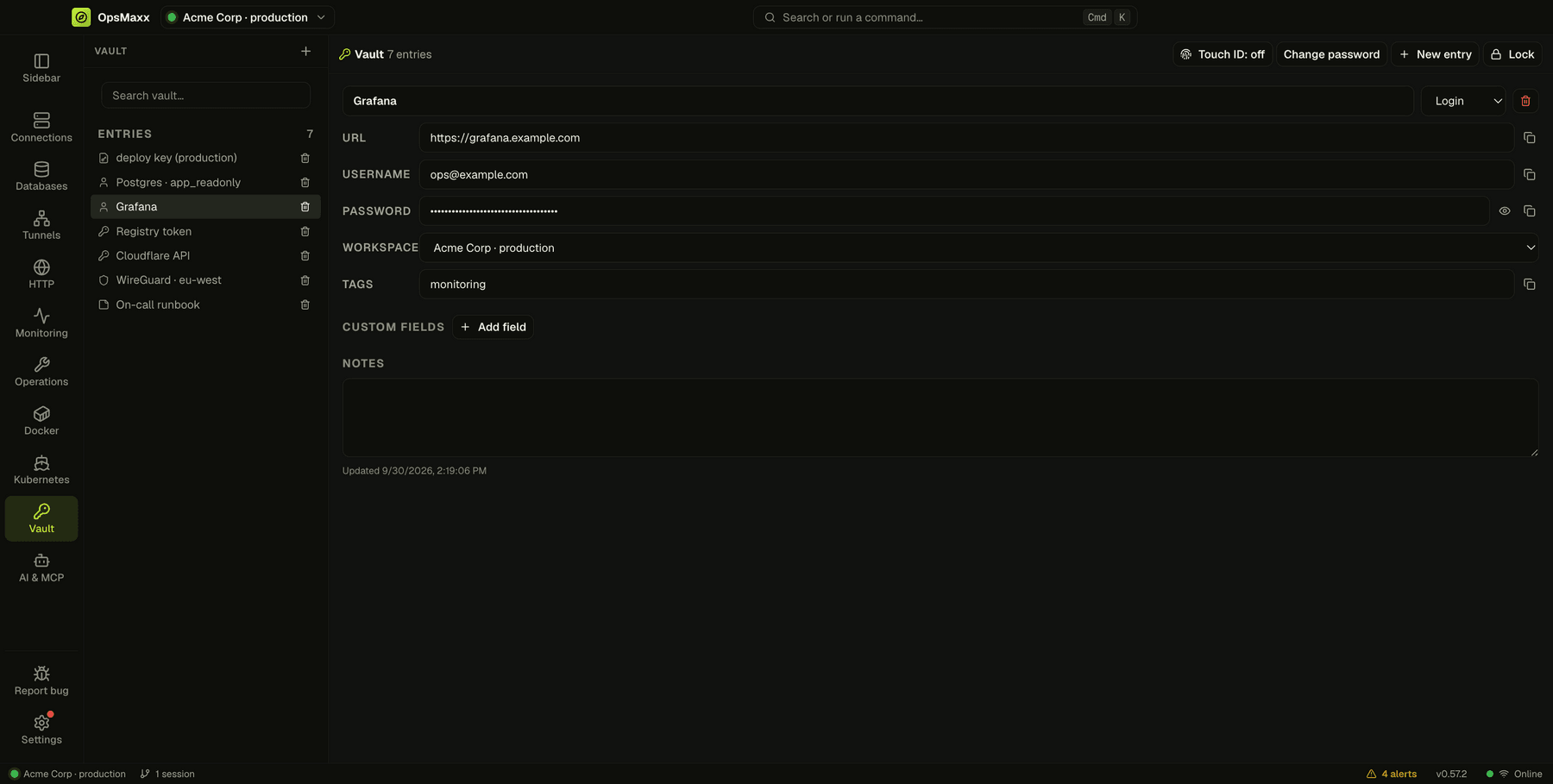
Task: Toggle the Sidebar panel icon
Action: 41,68
